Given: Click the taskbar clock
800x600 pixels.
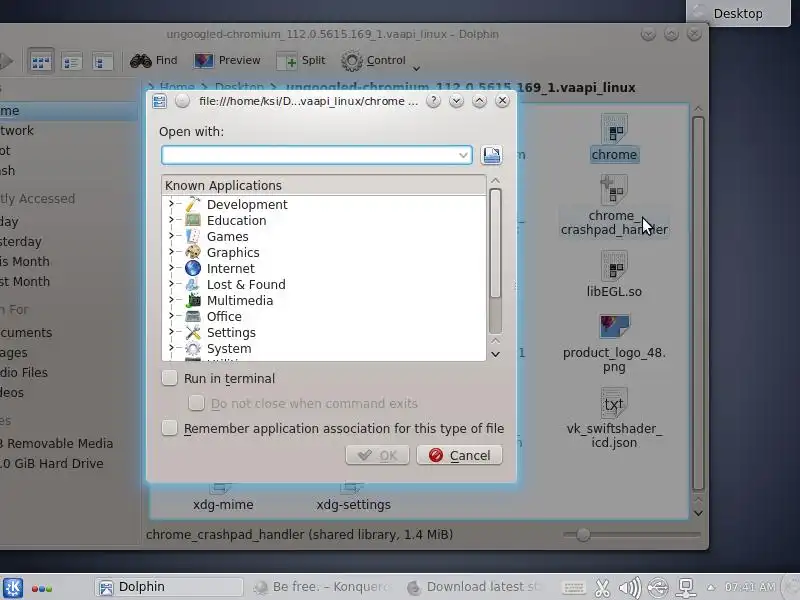Looking at the screenshot, I should 749,587.
